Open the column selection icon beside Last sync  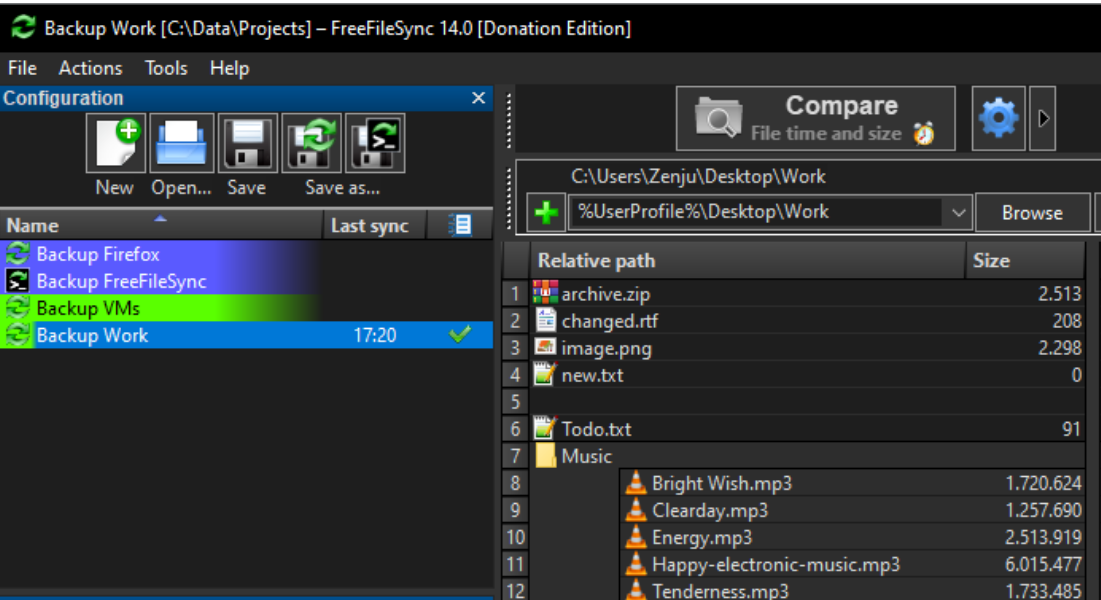pos(459,224)
